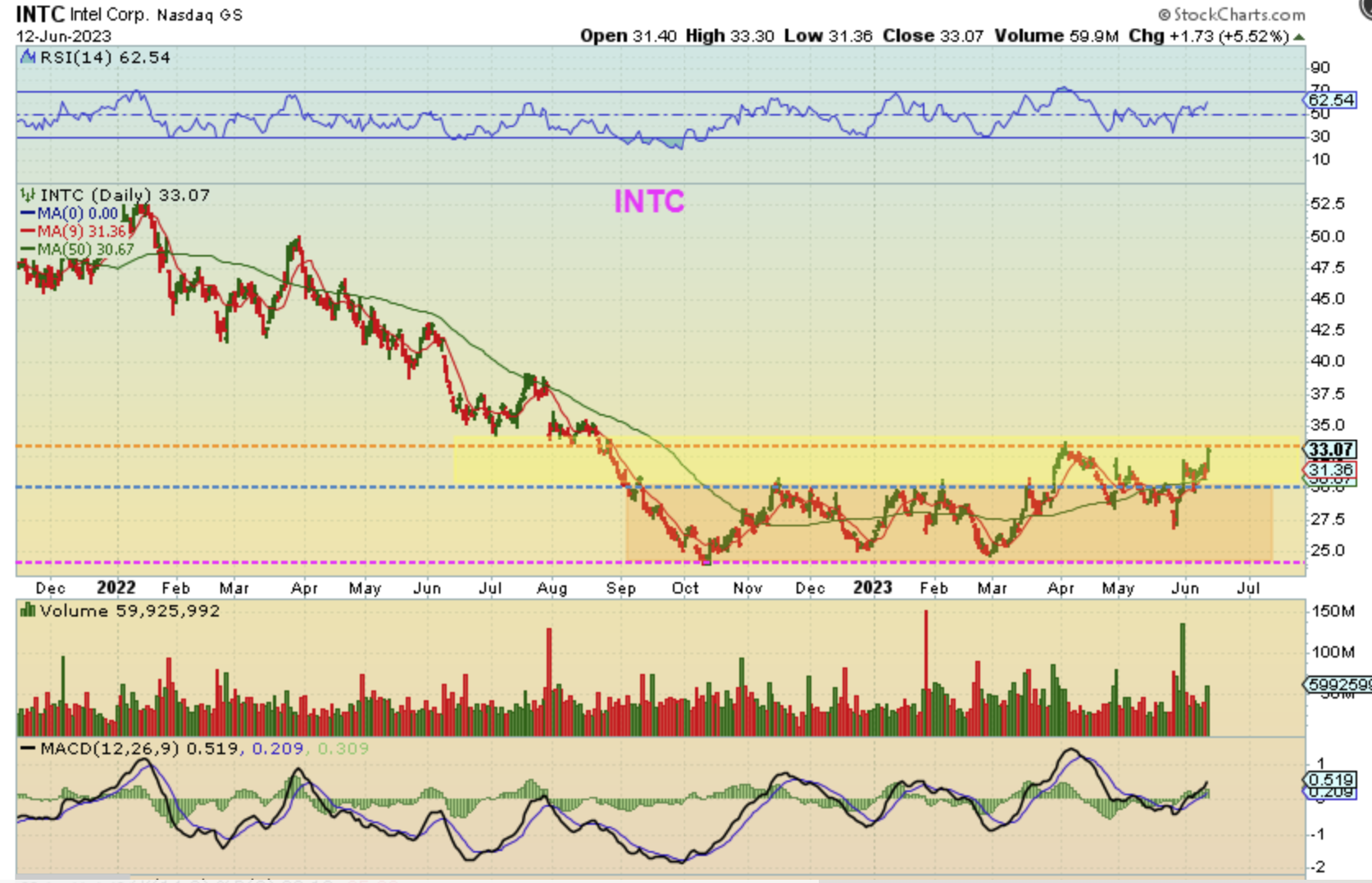Screen dimensions: 1372x883
Task: Click the 27.5 price axis label
Action: (x=1328, y=519)
